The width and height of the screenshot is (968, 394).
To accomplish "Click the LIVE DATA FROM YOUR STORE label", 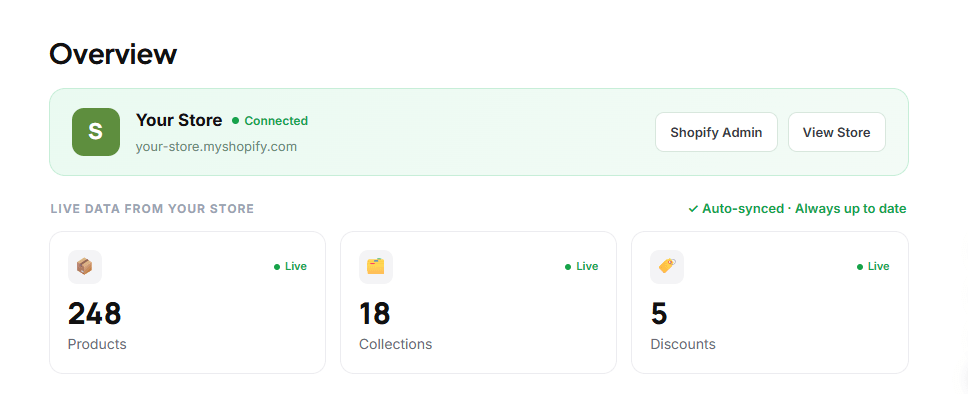I will pos(152,209).
